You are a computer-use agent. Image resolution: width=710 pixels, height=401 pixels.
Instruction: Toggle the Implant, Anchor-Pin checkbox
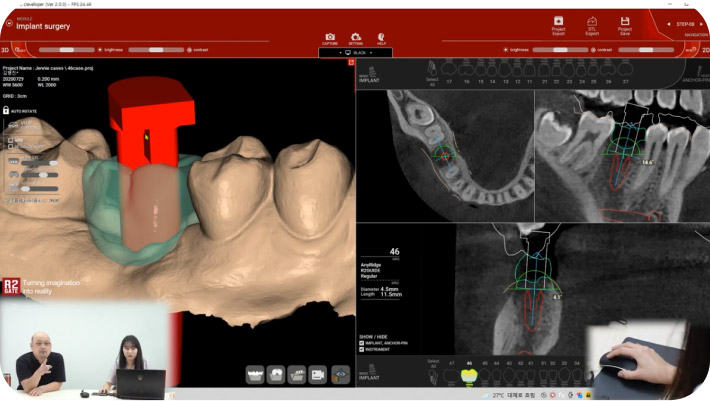tap(362, 343)
